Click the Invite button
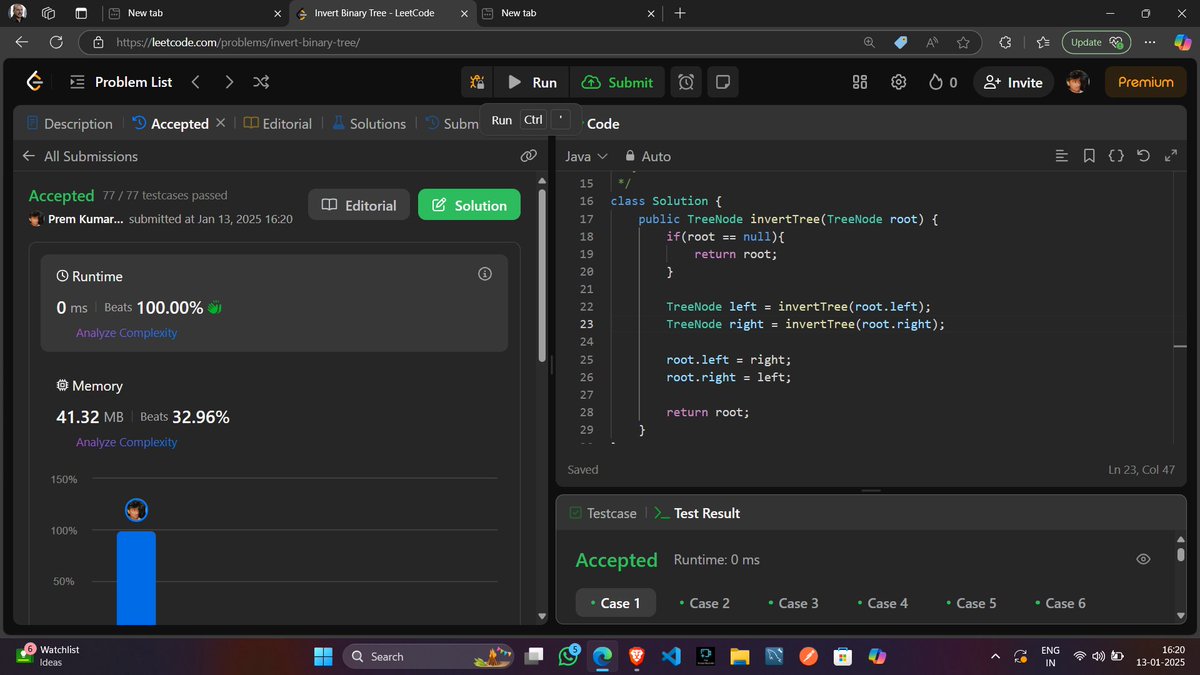This screenshot has width=1200, height=675. pos(1013,82)
